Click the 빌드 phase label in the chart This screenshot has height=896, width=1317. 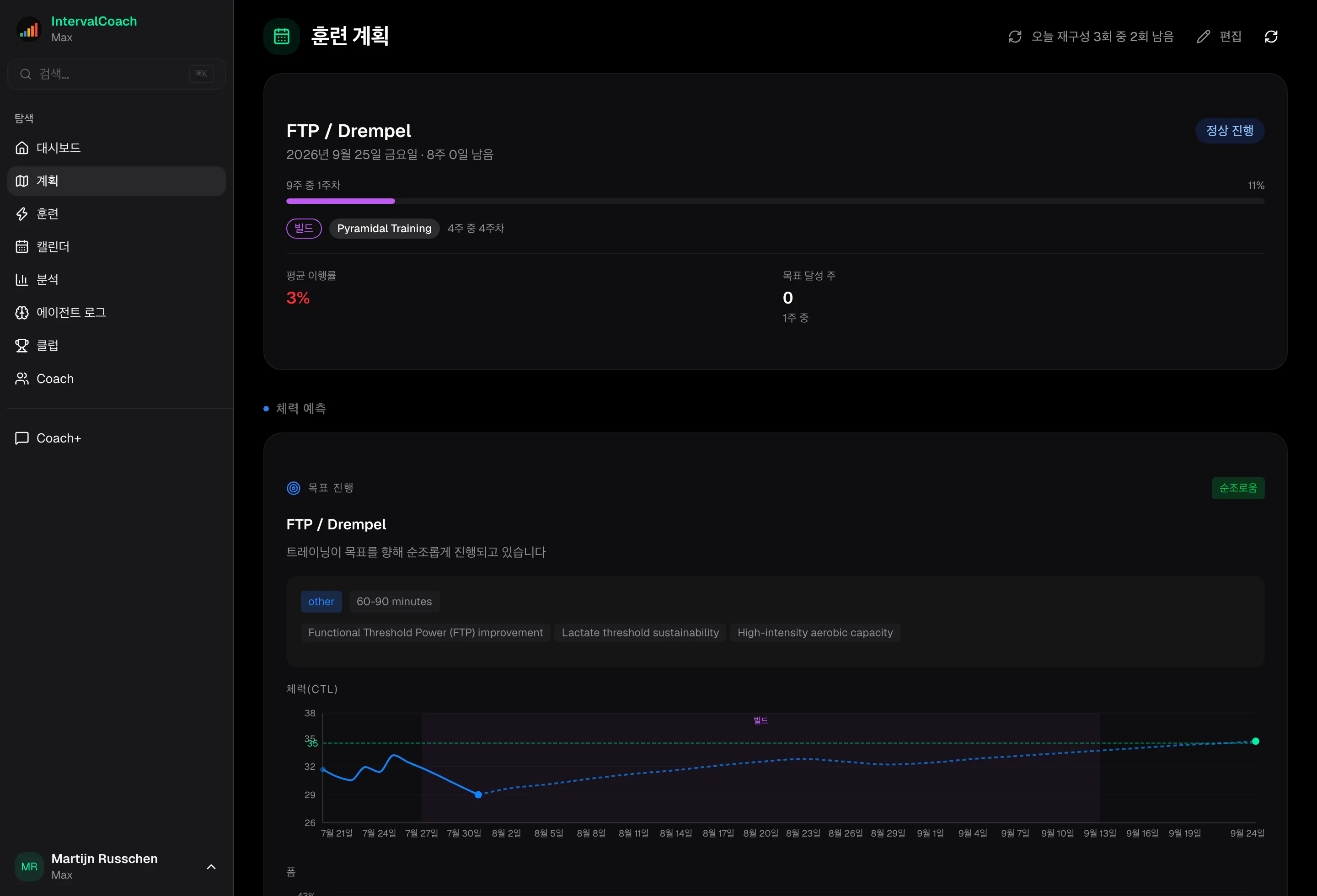pos(760,720)
